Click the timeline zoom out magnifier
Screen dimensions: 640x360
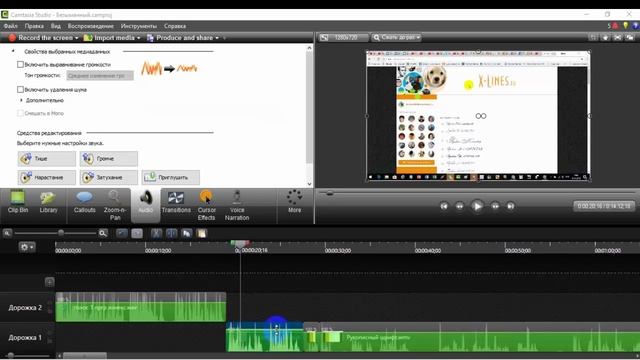click(7, 233)
